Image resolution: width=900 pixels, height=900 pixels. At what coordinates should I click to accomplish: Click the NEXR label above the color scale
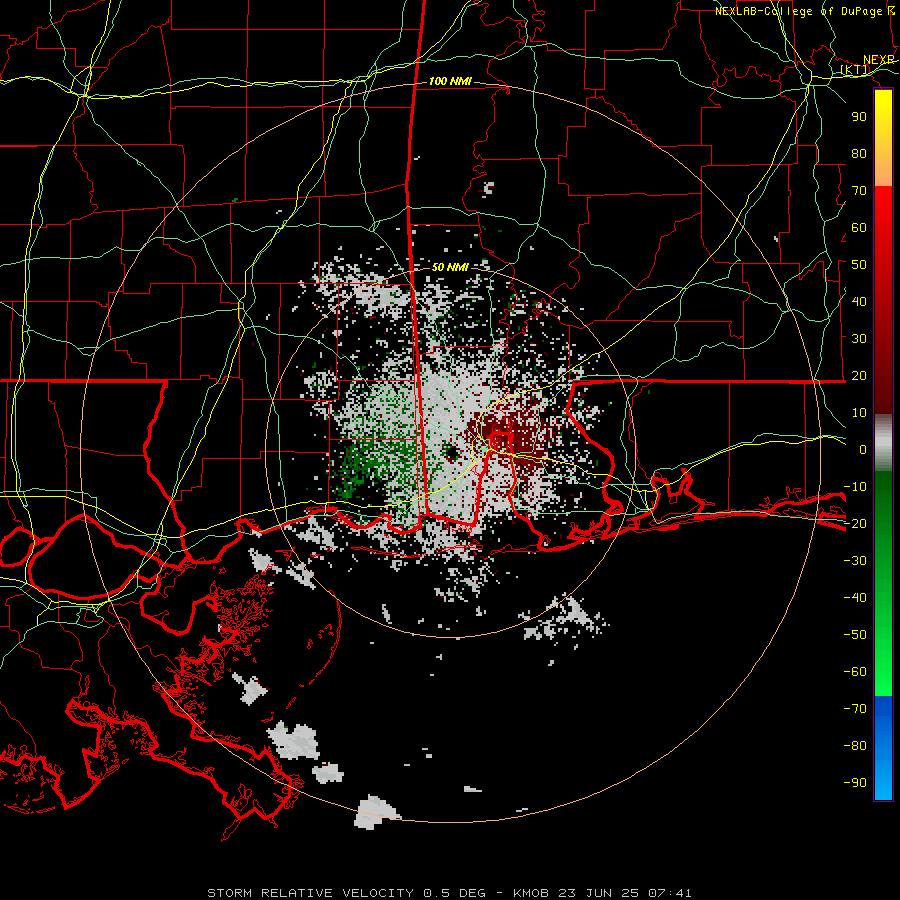click(878, 60)
